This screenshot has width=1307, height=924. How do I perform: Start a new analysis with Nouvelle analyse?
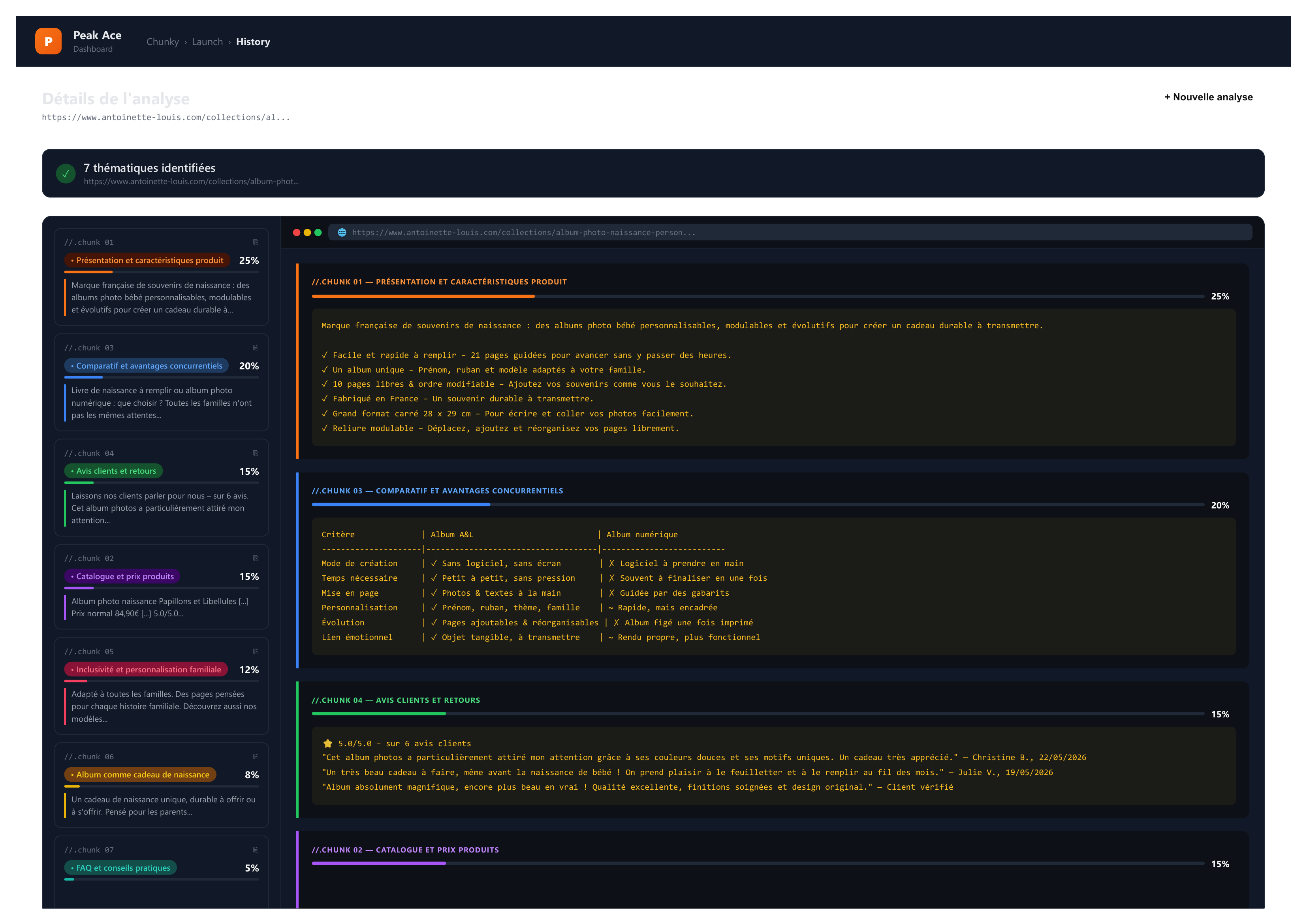click(1208, 97)
